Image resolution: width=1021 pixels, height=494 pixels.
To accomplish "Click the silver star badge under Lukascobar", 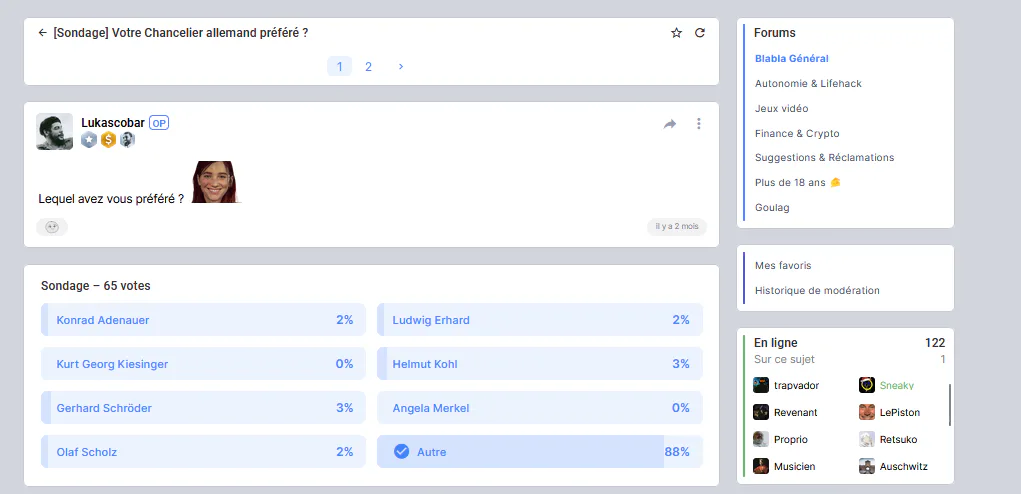I will click(89, 140).
